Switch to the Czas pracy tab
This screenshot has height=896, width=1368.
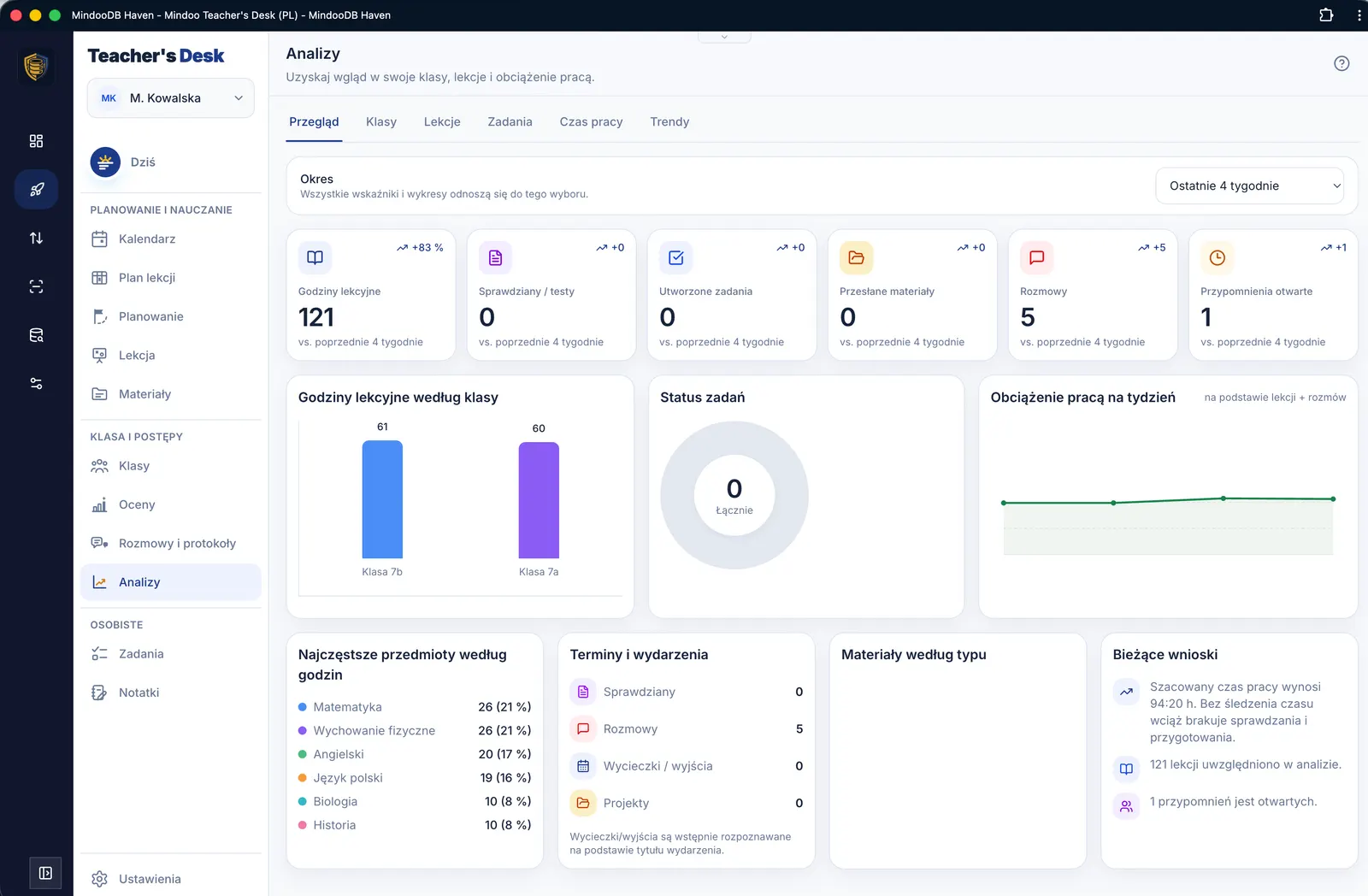tap(591, 121)
